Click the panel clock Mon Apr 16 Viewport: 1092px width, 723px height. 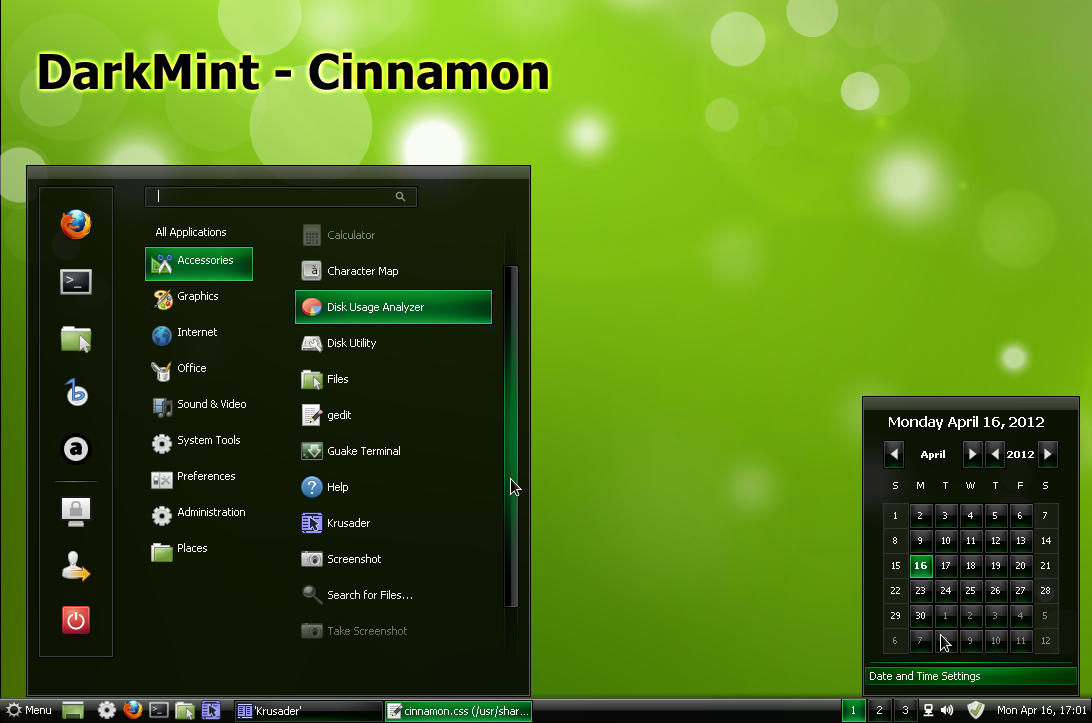pos(1041,710)
